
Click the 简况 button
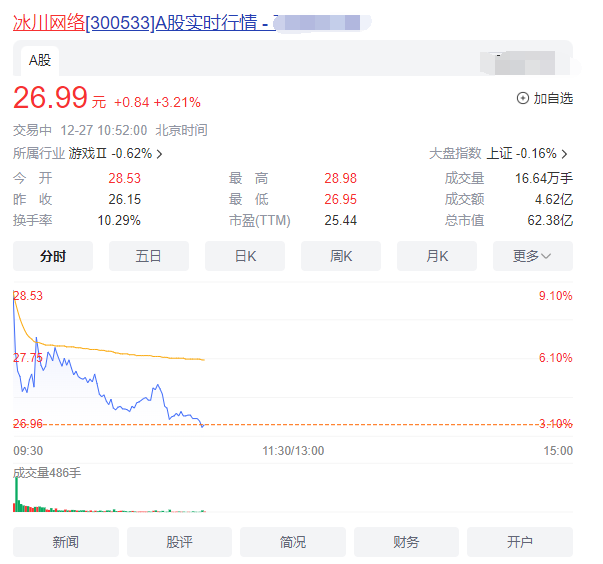tap(293, 542)
